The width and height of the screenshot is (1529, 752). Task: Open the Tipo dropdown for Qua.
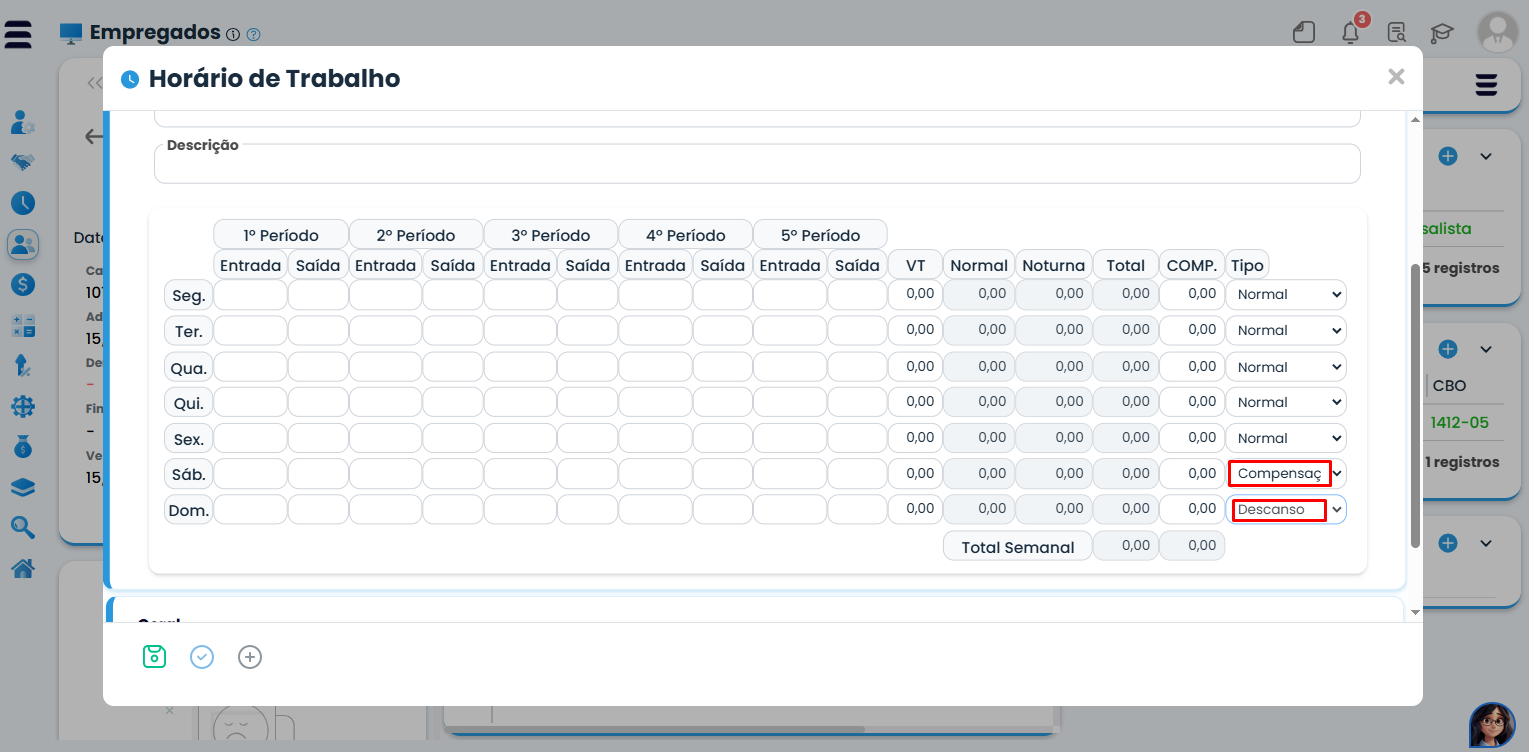(x=1286, y=367)
